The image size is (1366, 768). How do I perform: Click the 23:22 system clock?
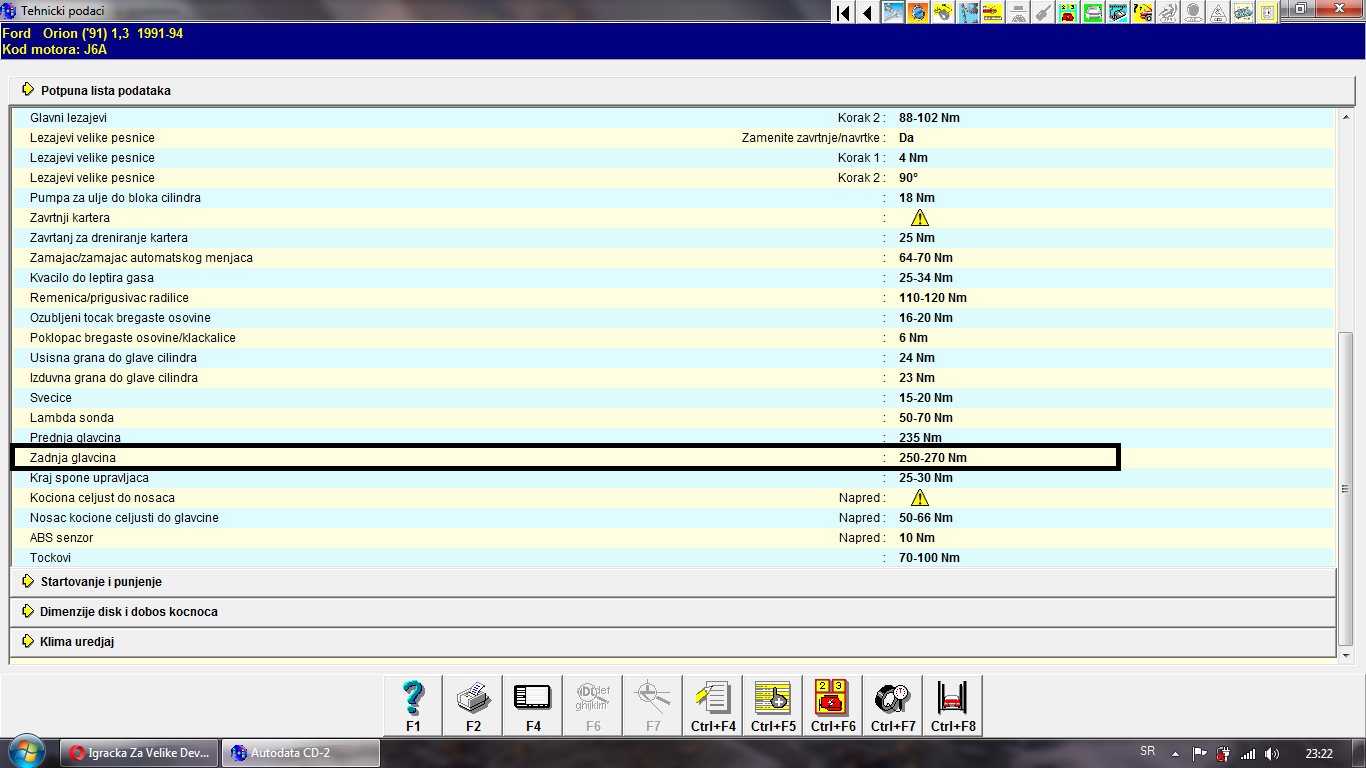click(x=1319, y=753)
